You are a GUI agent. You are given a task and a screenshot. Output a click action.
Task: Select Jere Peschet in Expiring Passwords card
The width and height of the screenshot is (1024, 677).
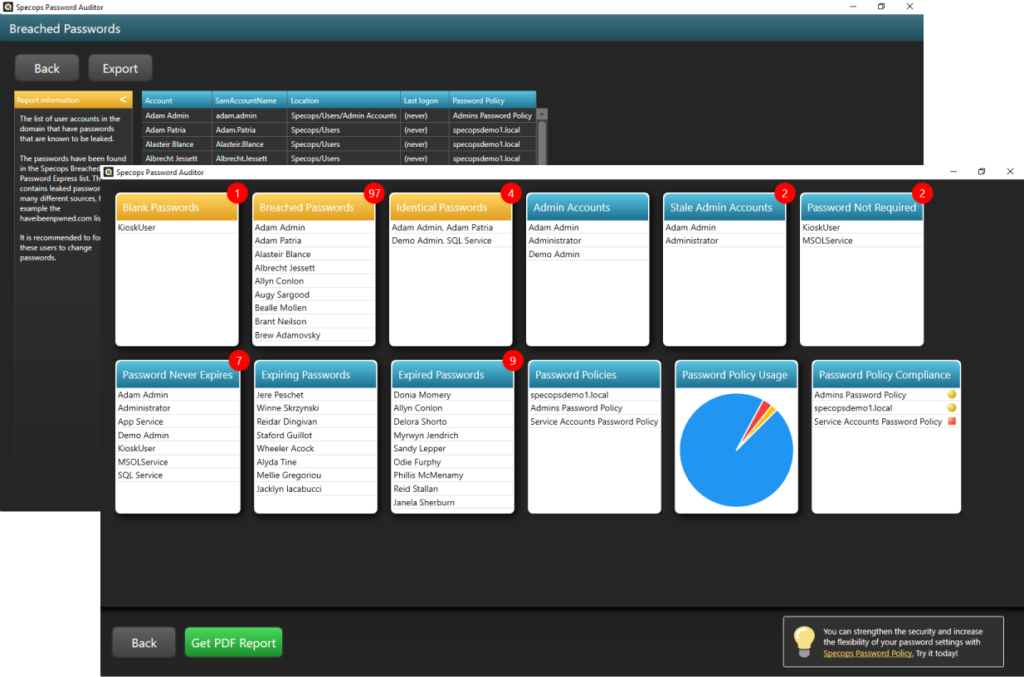point(315,394)
